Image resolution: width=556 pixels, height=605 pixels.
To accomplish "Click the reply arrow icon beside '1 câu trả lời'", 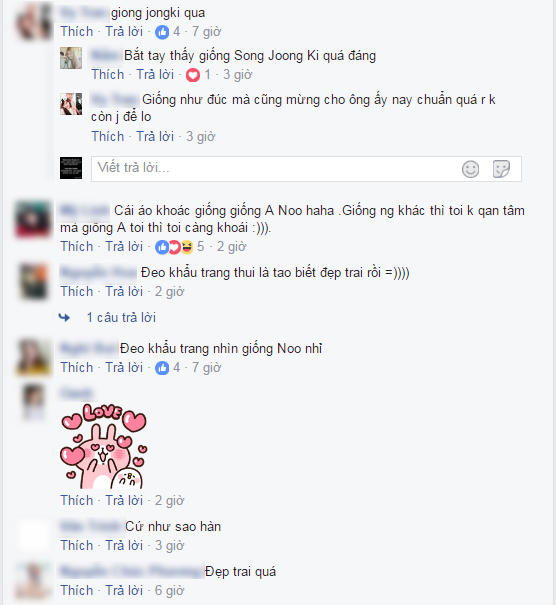I will coord(64,318).
